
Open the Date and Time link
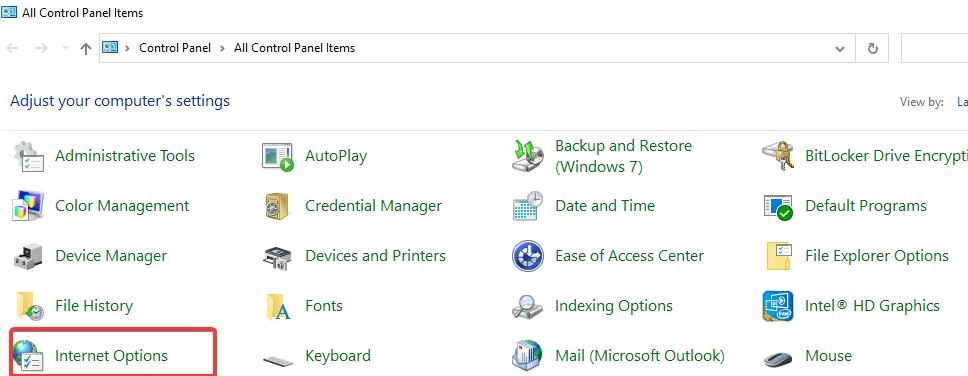(605, 206)
